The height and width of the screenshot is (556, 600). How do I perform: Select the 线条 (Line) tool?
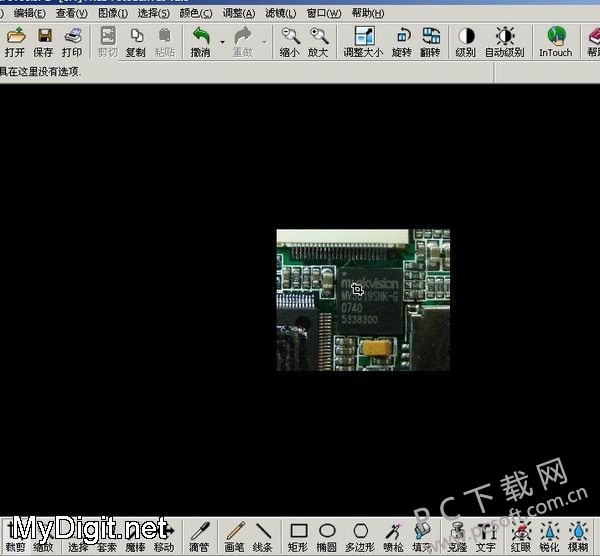pyautogui.click(x=263, y=531)
